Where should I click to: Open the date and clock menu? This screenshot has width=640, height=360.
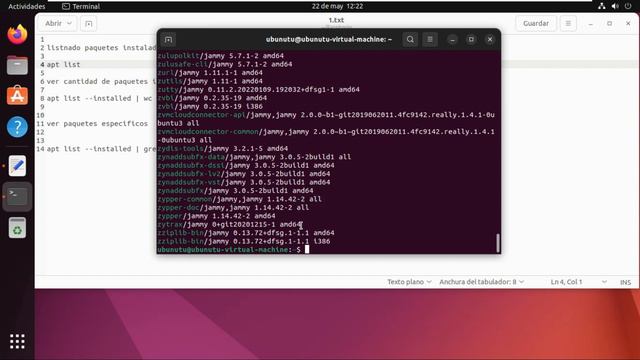click(x=337, y=6)
